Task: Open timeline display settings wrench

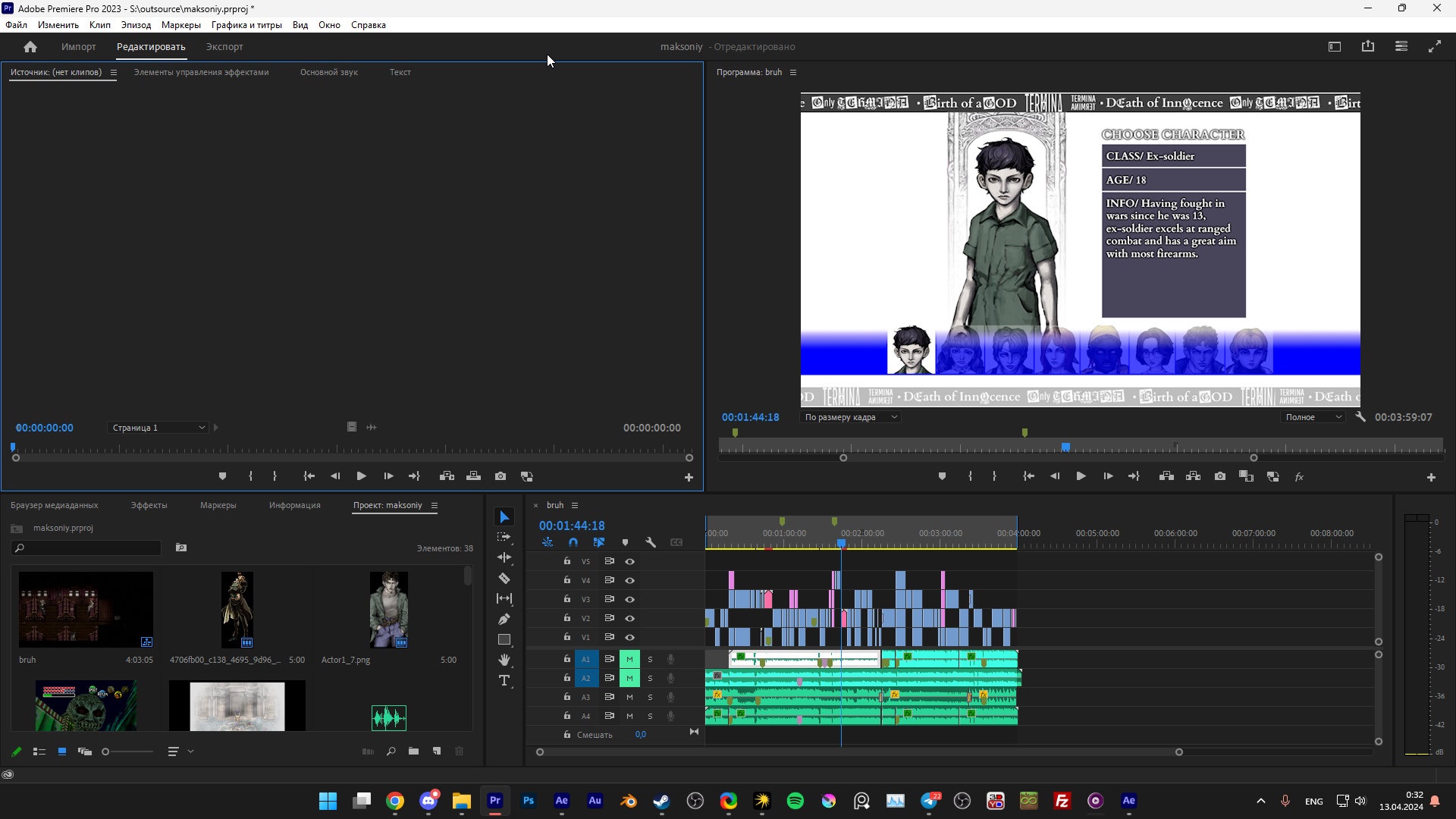Action: pyautogui.click(x=651, y=542)
